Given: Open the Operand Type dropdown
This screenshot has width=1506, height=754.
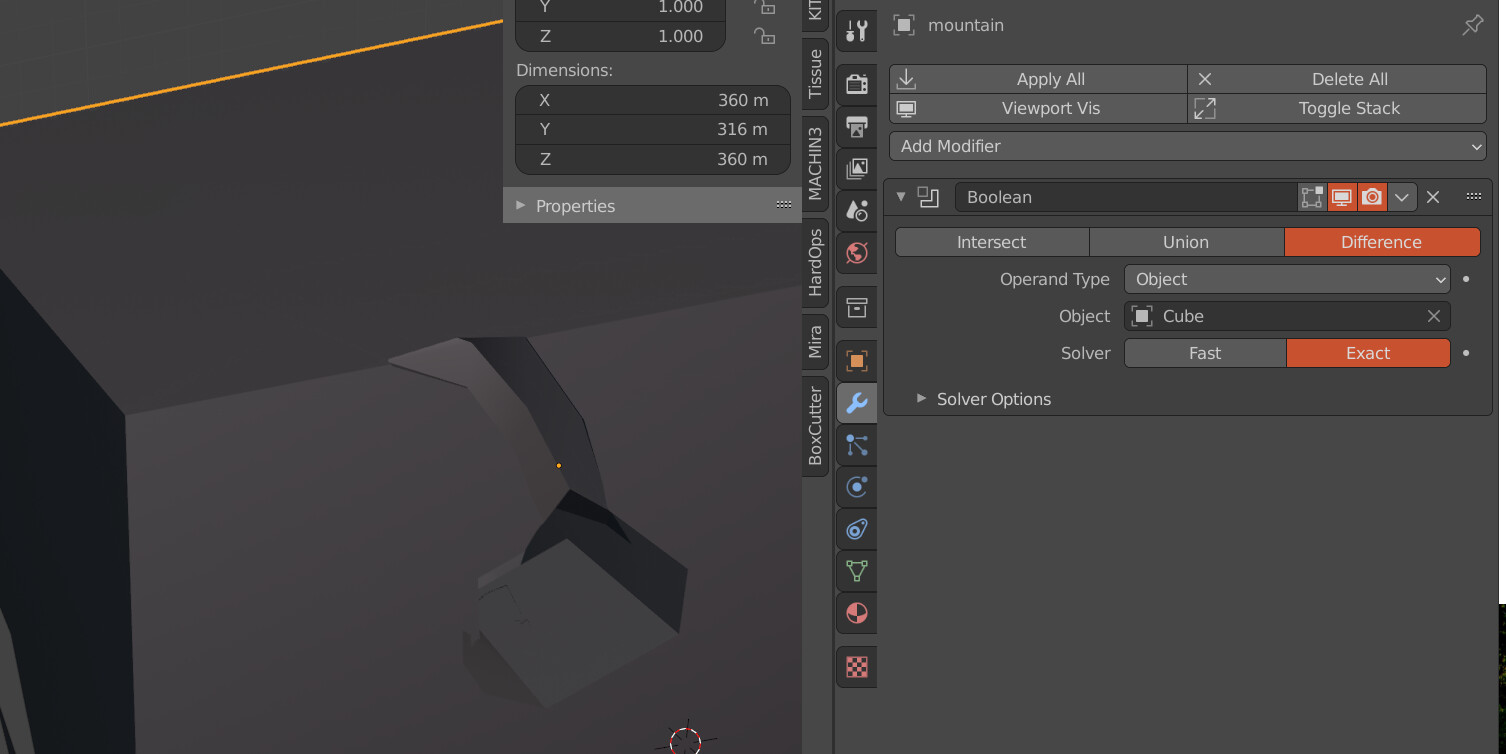Looking at the screenshot, I should pyautogui.click(x=1287, y=279).
